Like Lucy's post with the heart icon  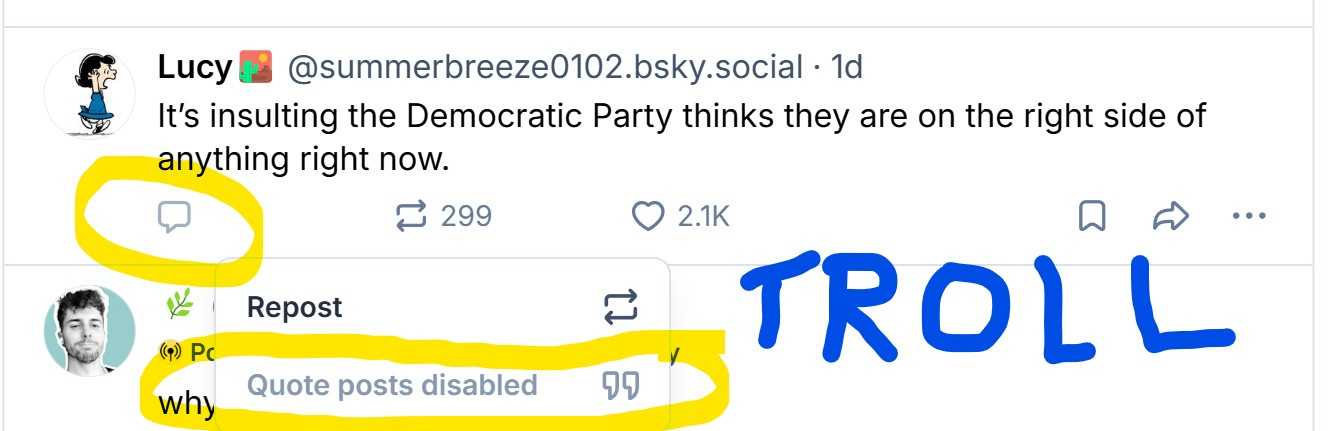(x=649, y=216)
